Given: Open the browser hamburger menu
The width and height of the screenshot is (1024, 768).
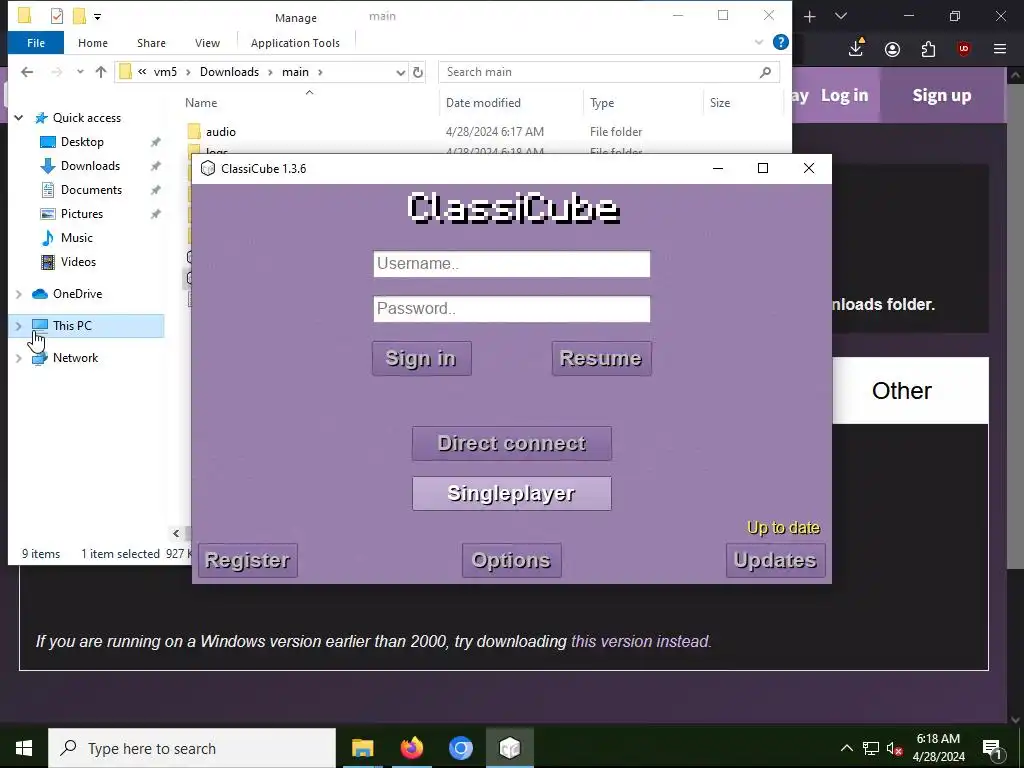Looking at the screenshot, I should (999, 49).
